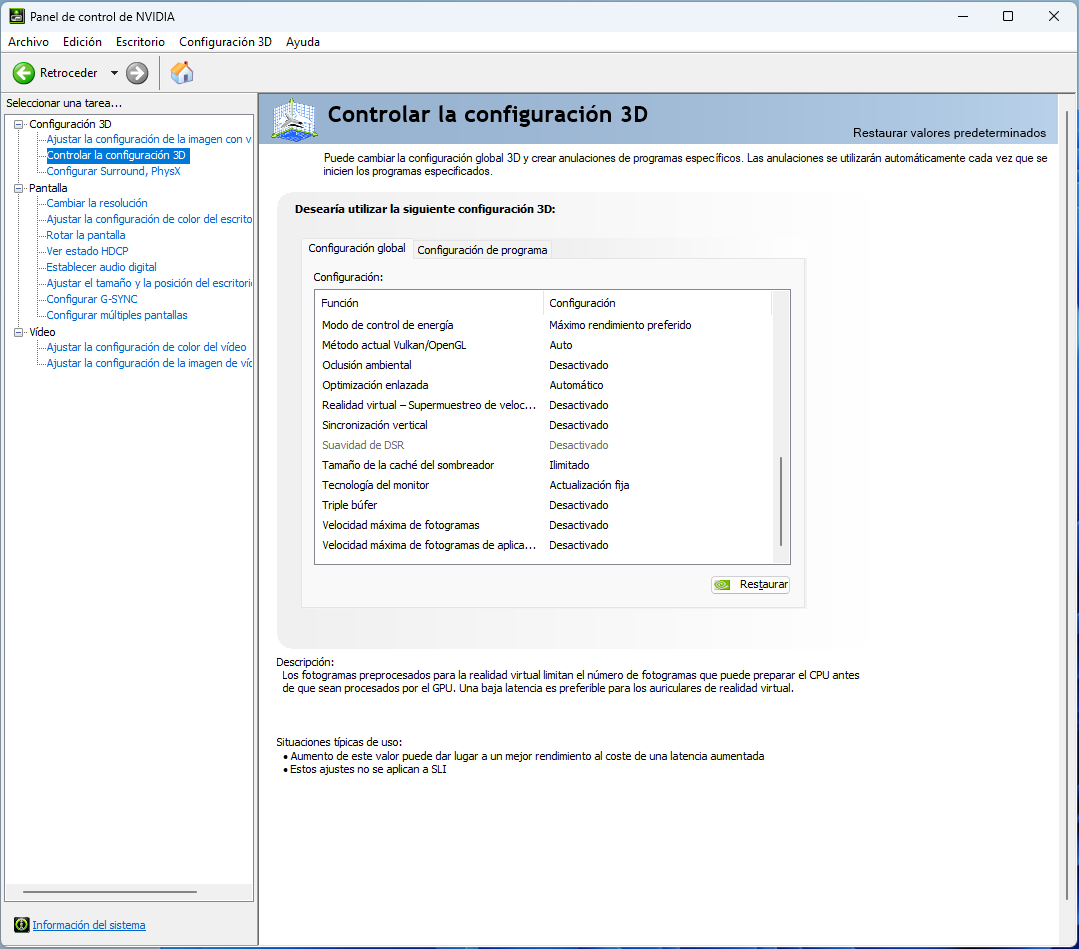Screen dimensions: 1079x949
Task: Click the green Retroceder back arrow icon
Action: pos(23,73)
